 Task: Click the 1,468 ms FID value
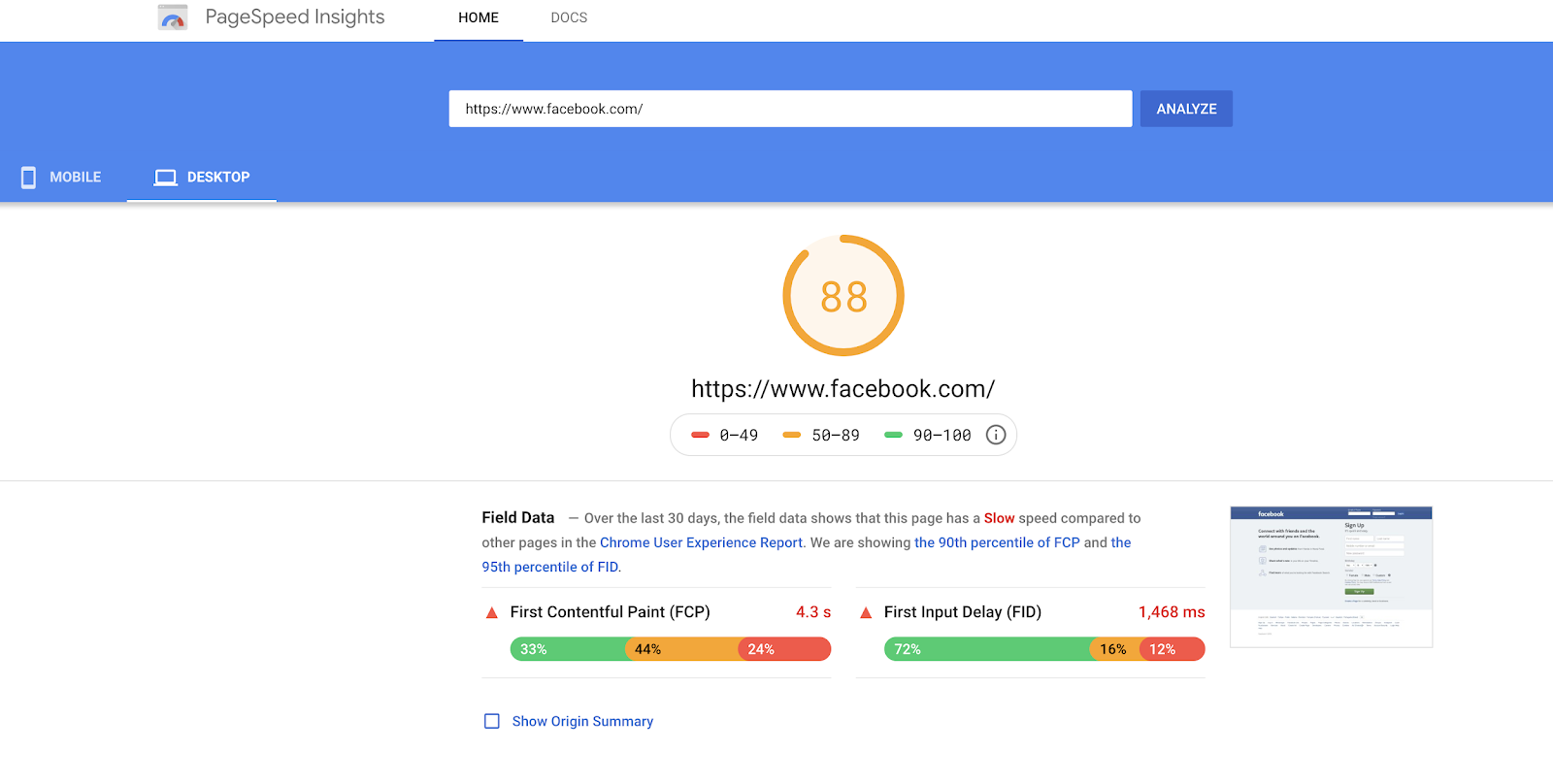pyautogui.click(x=1172, y=612)
